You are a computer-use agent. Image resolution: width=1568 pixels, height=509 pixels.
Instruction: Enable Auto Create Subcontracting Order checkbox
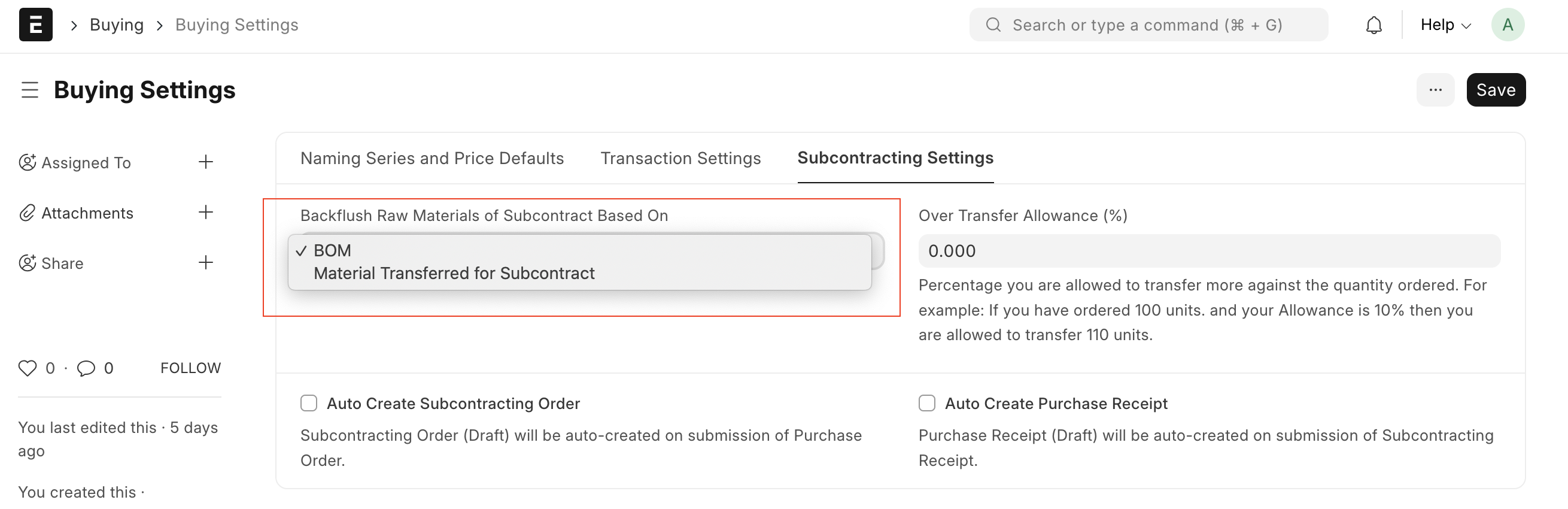click(309, 403)
